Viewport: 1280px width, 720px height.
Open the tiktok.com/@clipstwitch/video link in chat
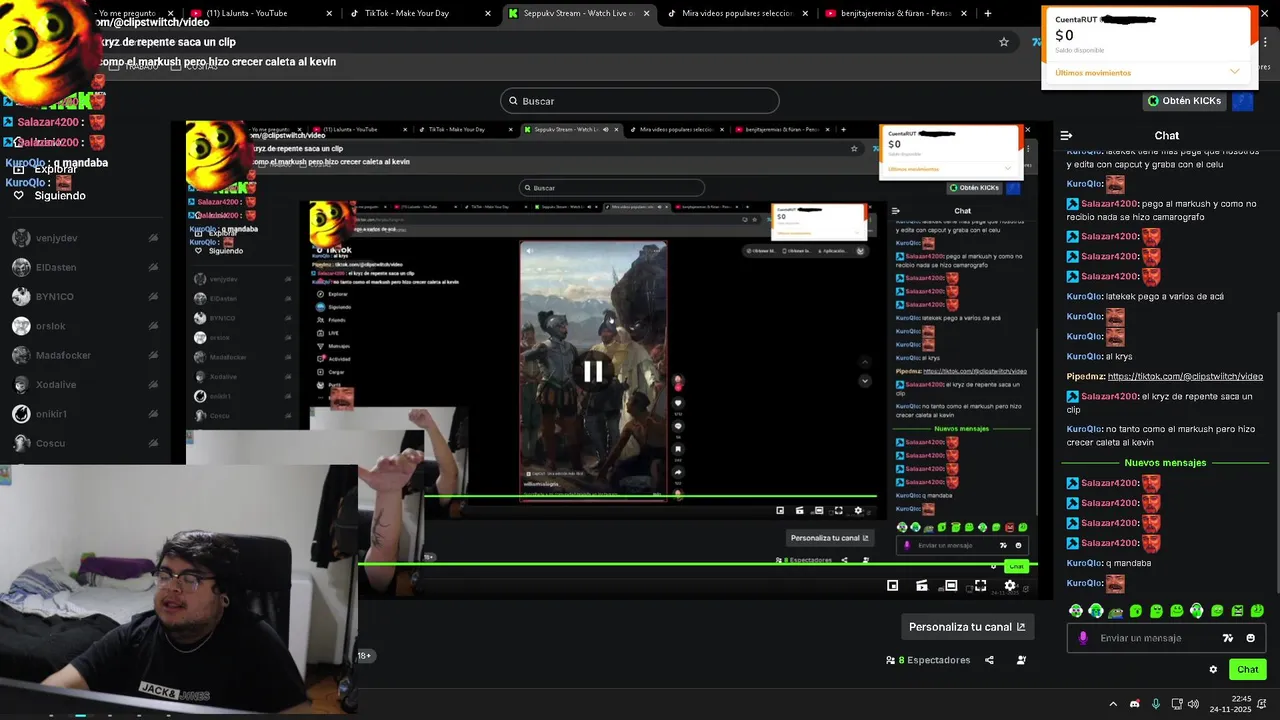tap(1185, 376)
